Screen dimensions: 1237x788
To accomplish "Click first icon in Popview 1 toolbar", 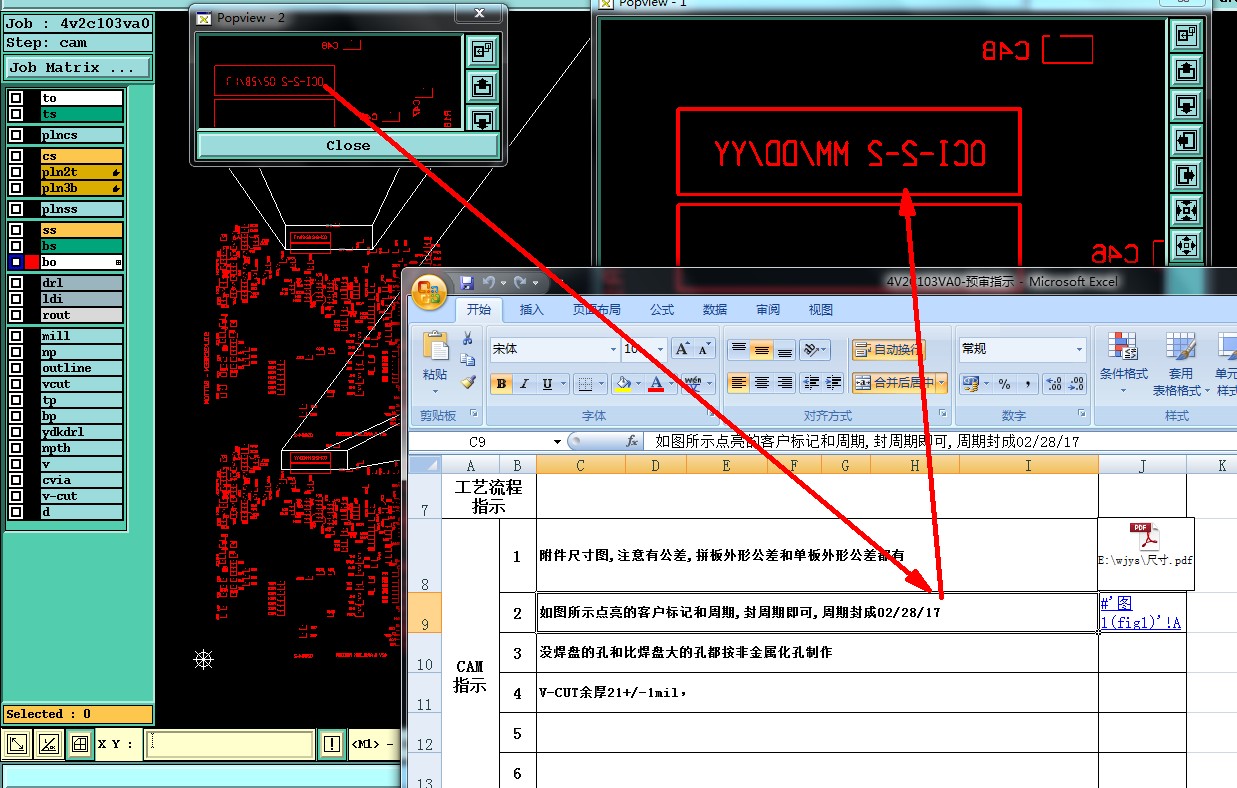I will [1186, 36].
